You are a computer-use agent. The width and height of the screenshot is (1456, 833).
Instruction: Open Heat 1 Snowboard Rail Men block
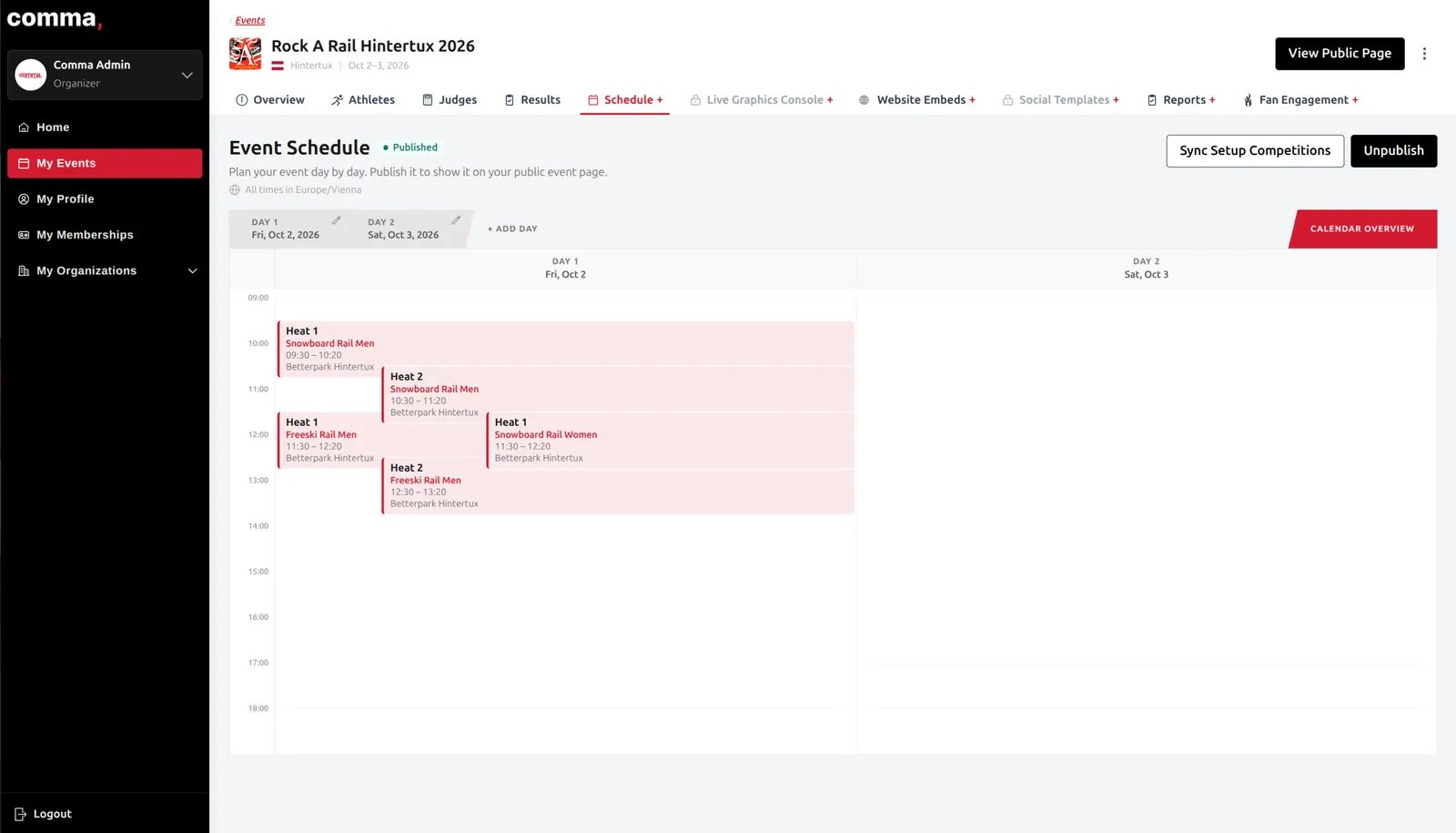[565, 349]
